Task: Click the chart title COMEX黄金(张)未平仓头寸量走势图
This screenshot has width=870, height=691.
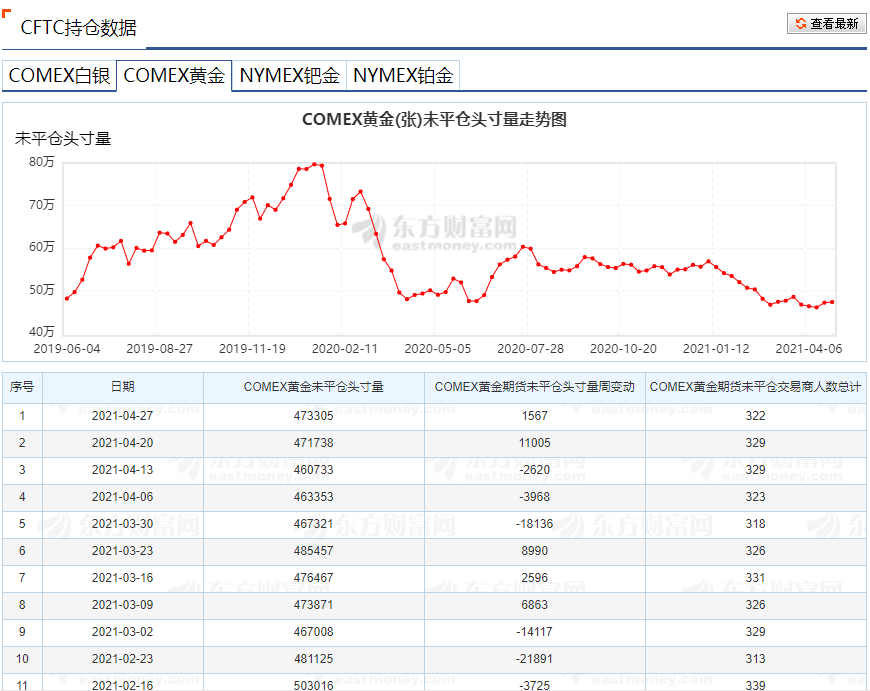Action: pos(434,119)
